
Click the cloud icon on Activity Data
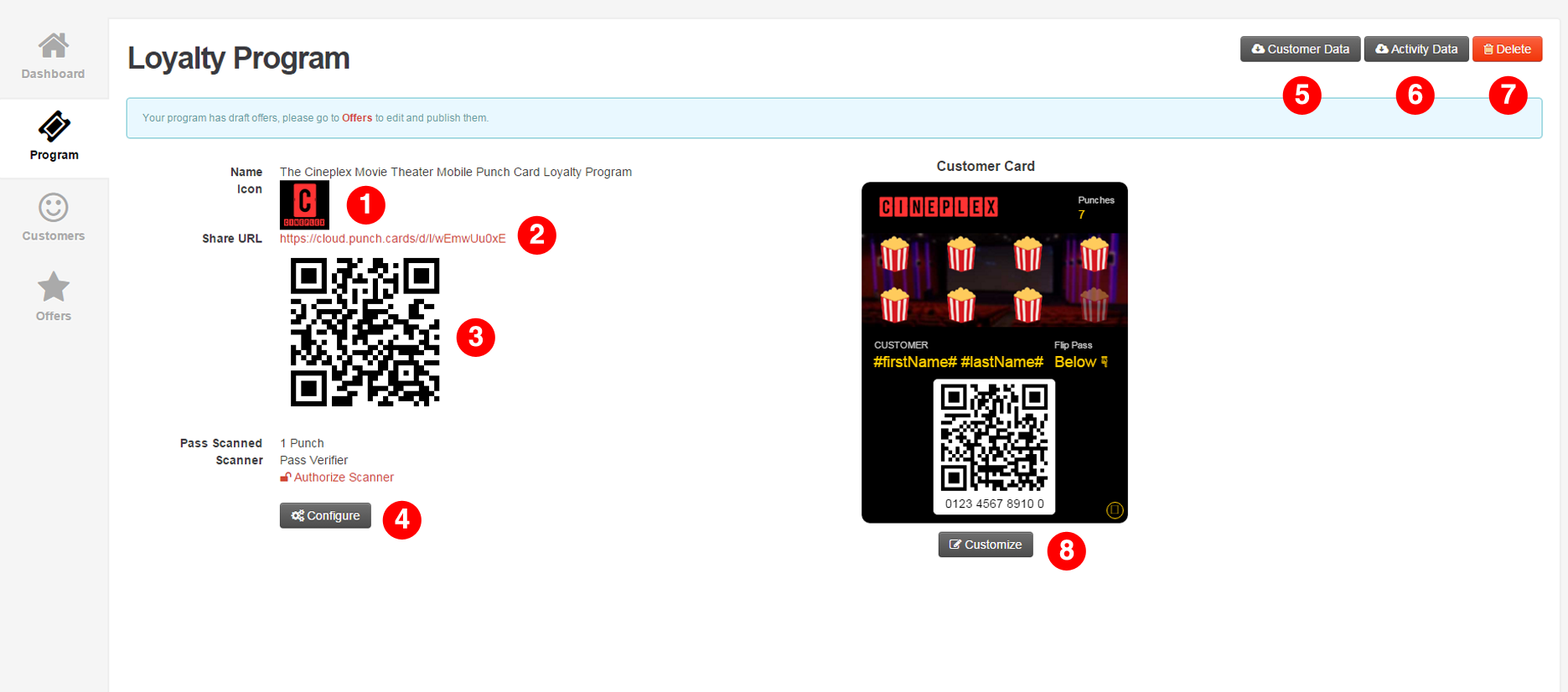(x=1382, y=49)
